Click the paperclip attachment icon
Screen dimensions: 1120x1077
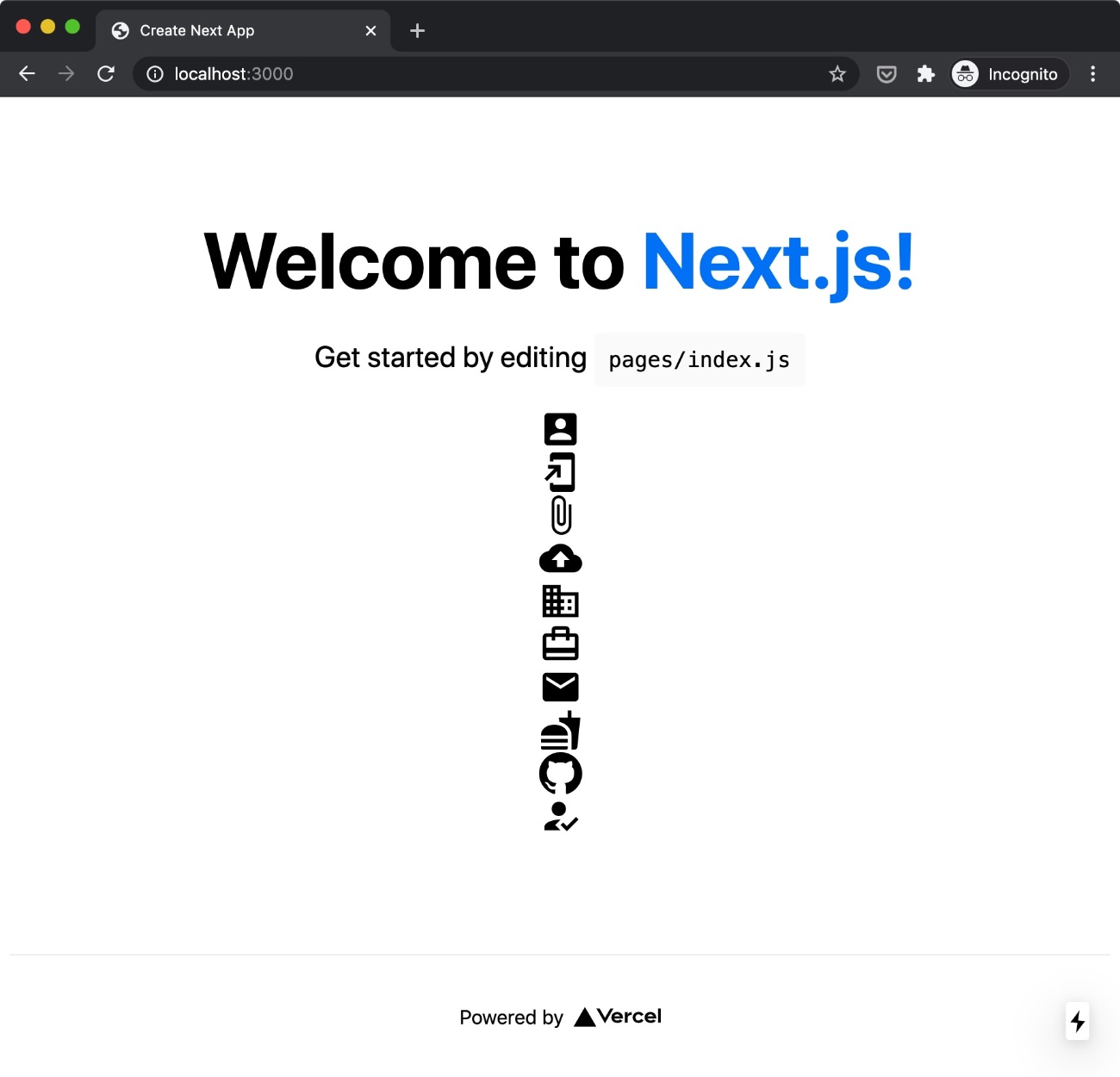(x=561, y=515)
